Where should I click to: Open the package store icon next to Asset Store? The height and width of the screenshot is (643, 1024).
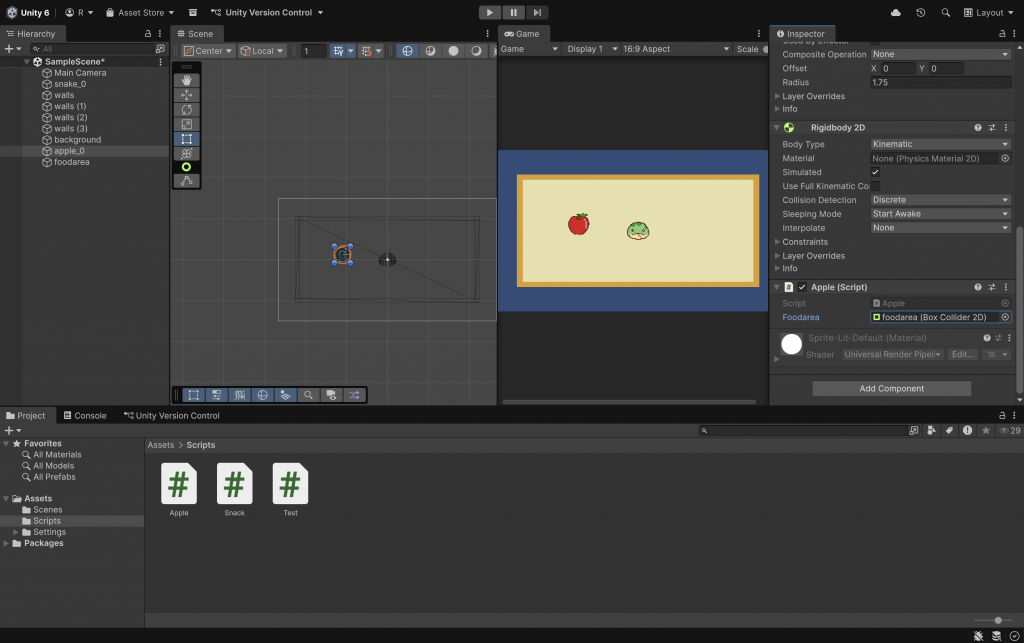pos(193,12)
